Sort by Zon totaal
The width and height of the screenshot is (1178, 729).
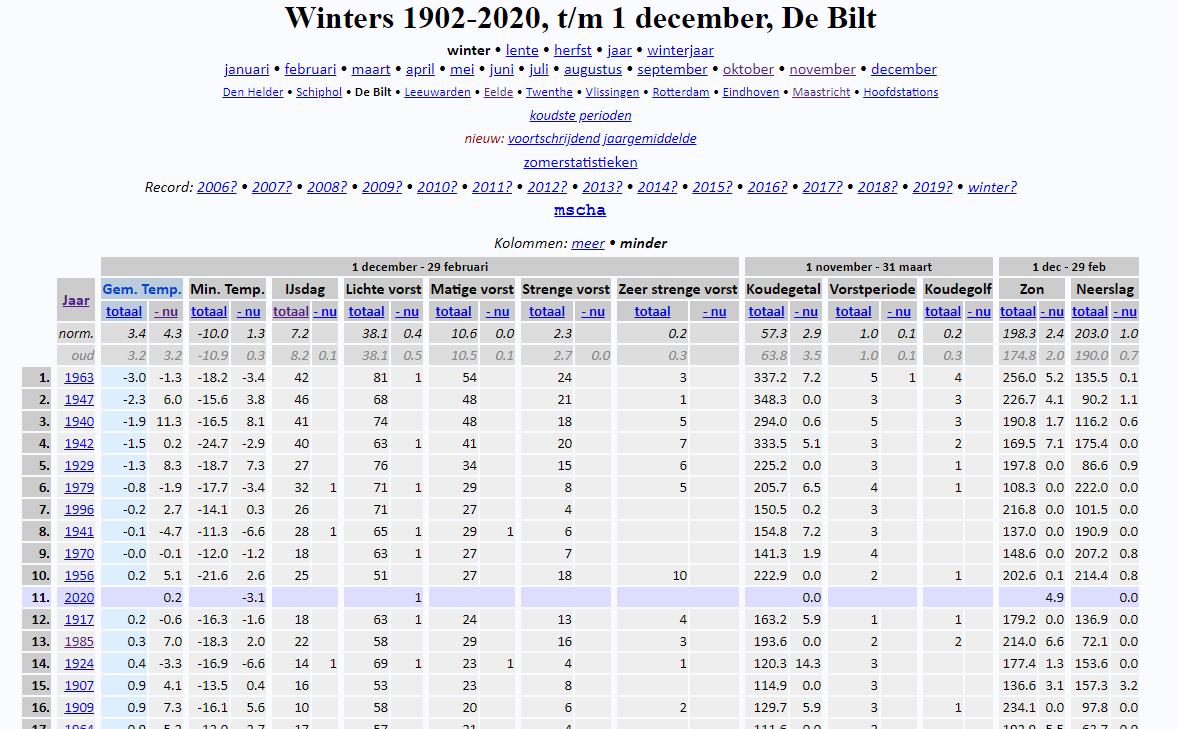coord(1018,311)
